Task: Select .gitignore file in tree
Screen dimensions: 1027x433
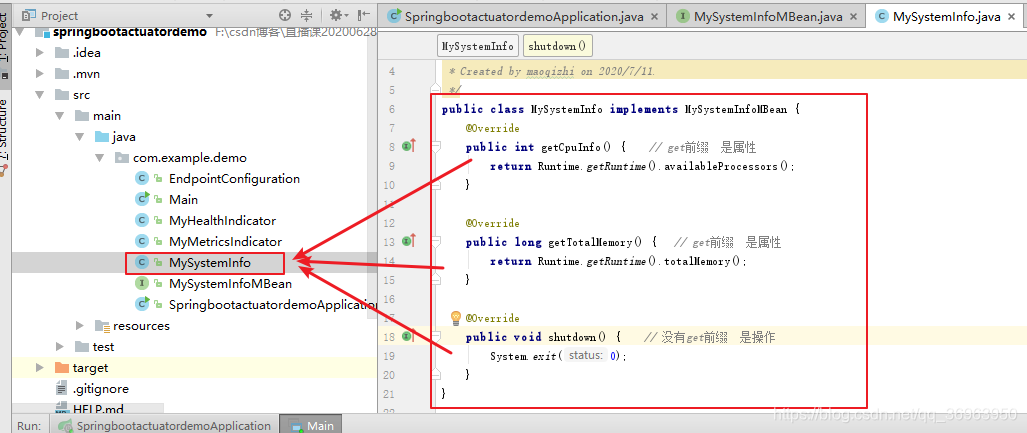Action: point(101,388)
